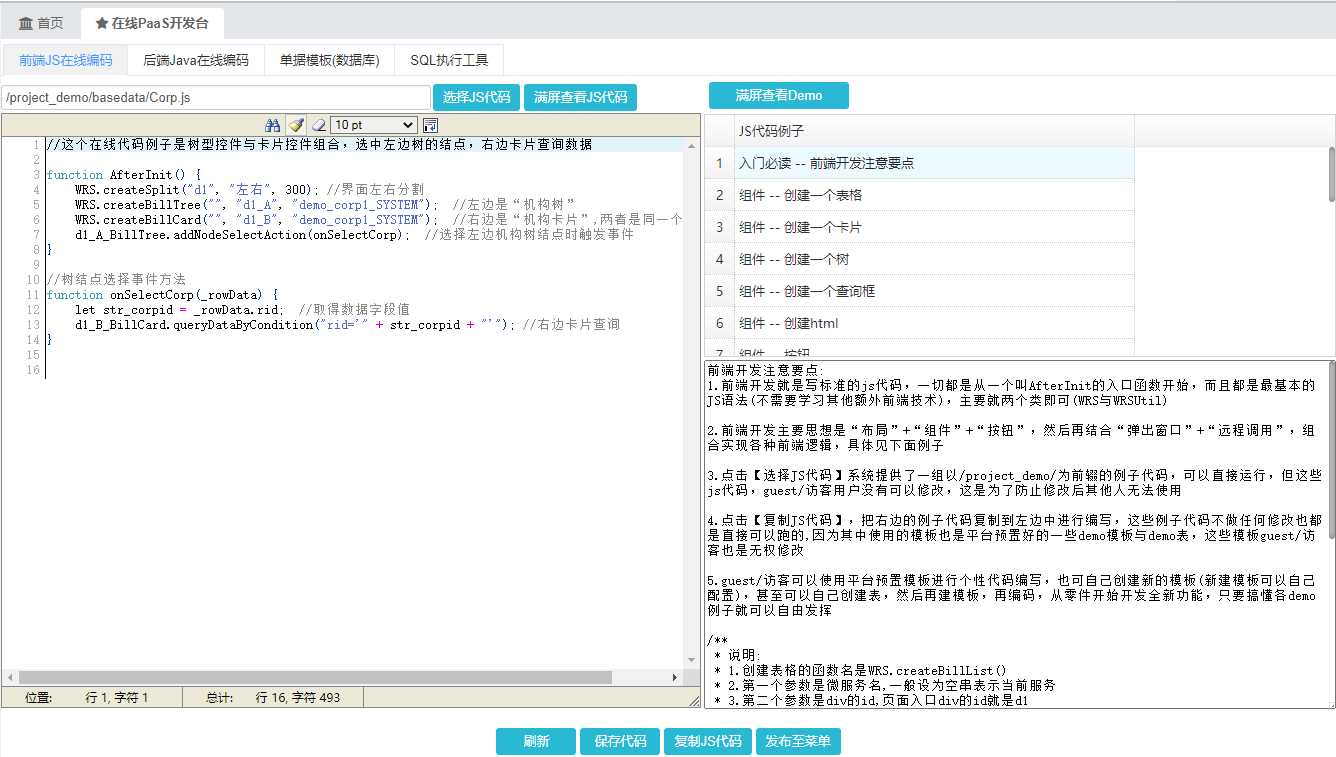
Task: Click the eraser icon in editor toolbar
Action: coord(318,125)
